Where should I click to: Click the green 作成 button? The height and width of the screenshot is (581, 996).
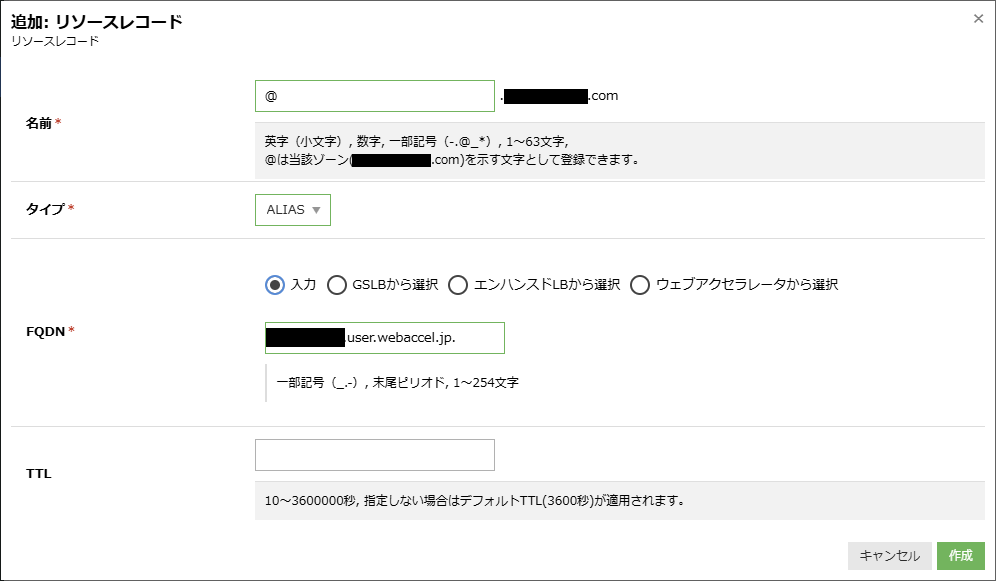pos(960,556)
